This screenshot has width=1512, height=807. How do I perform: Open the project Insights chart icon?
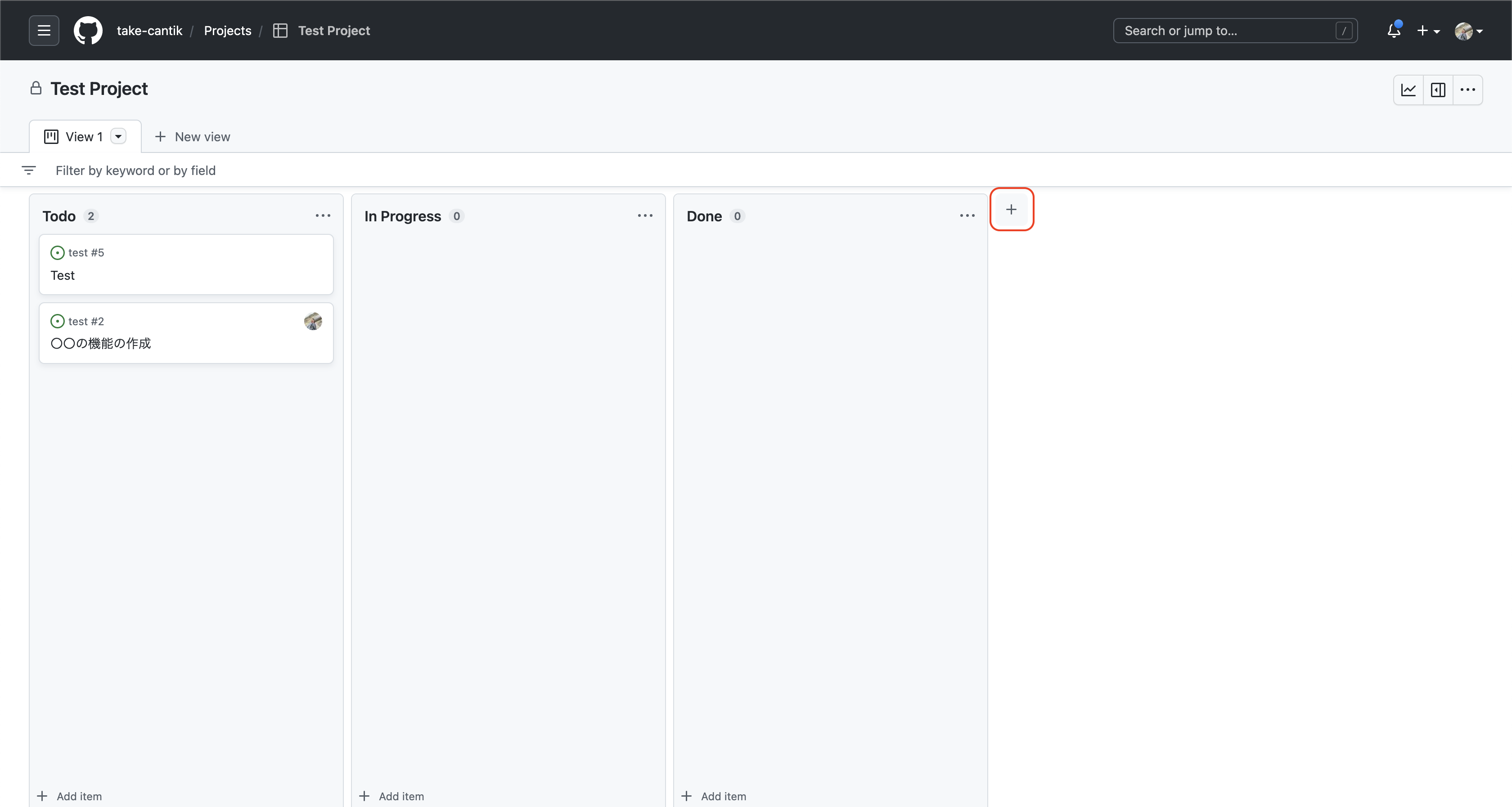1408,90
